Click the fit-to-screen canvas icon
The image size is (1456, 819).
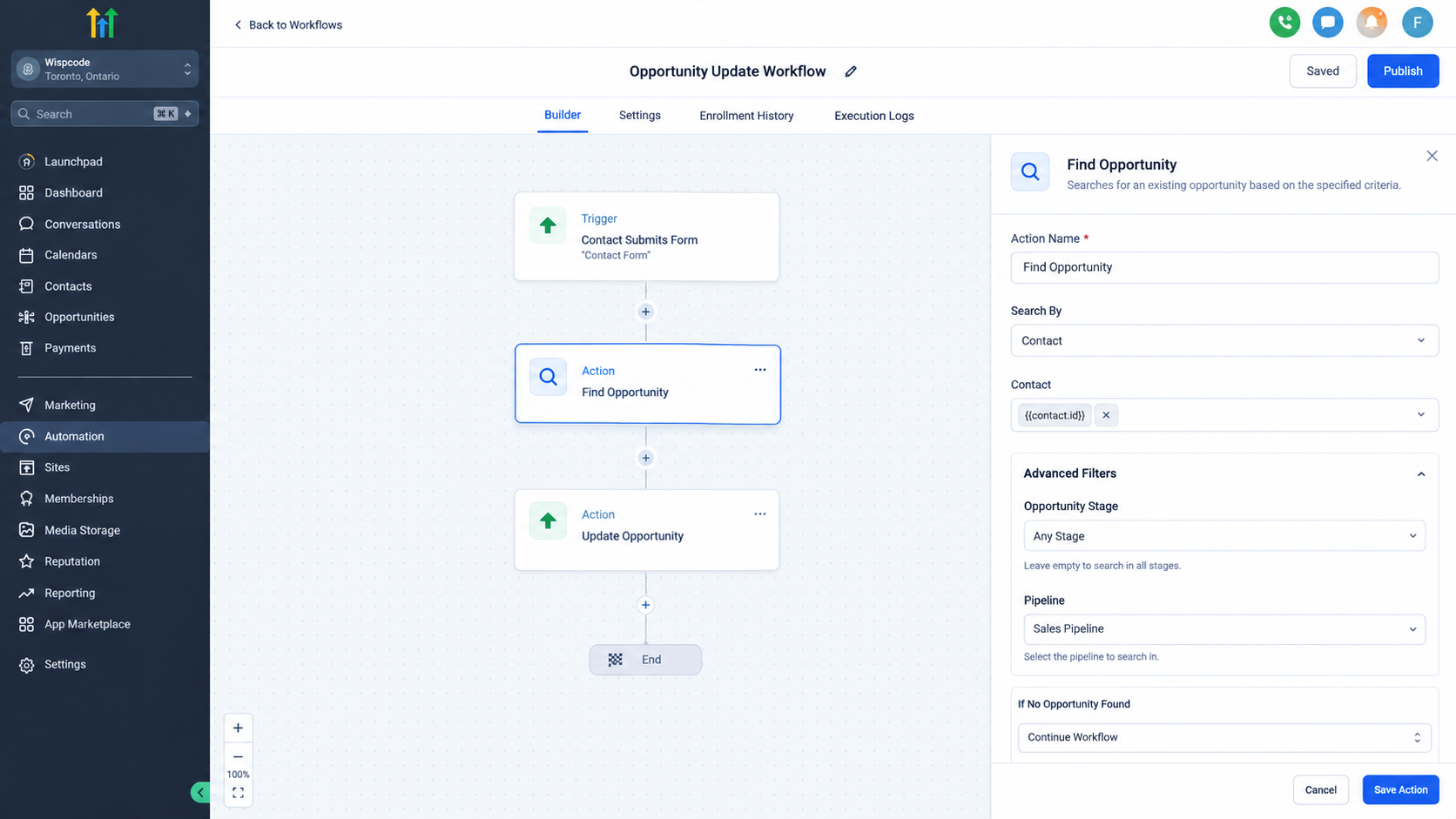238,793
